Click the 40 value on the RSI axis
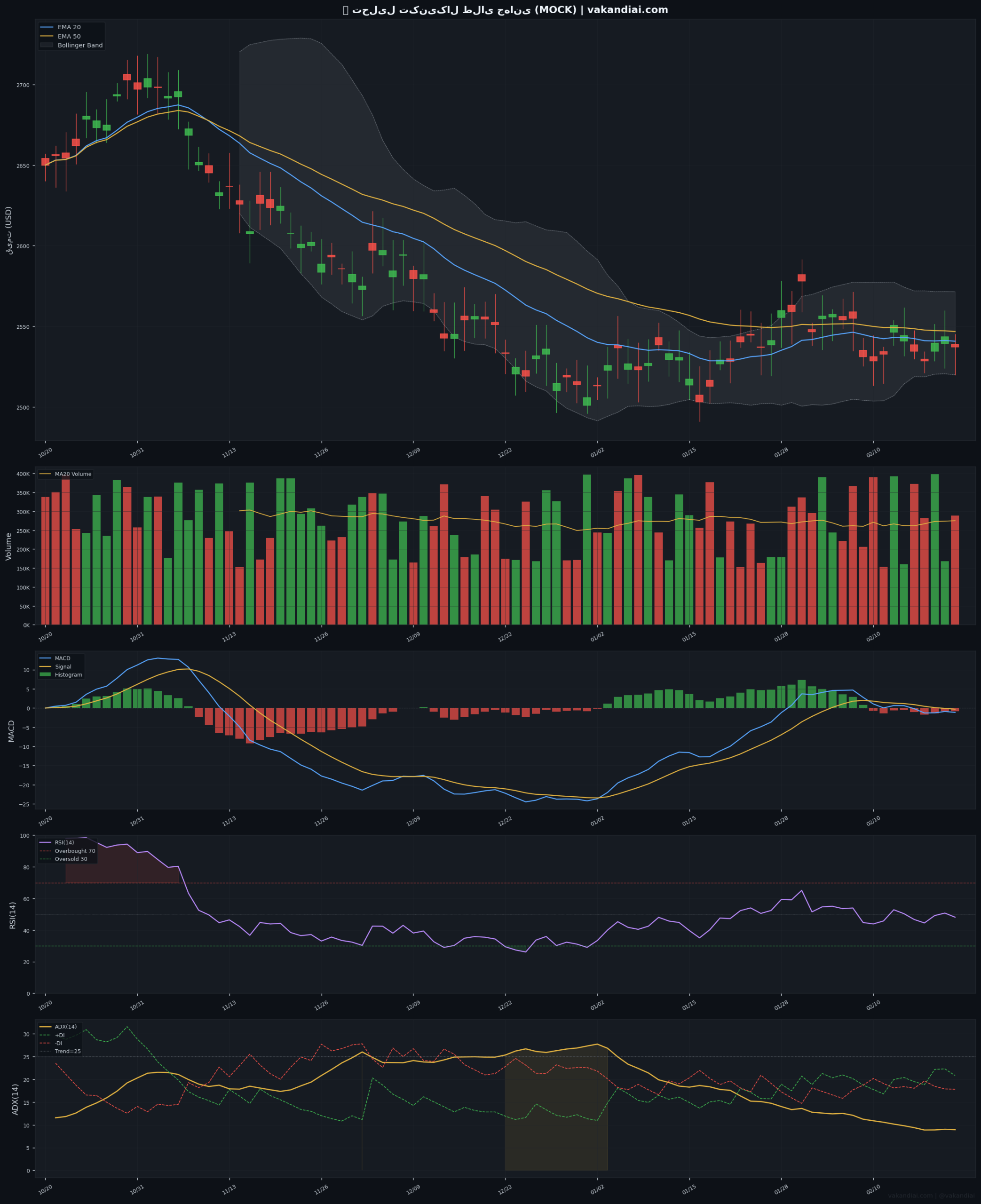 [x=27, y=931]
